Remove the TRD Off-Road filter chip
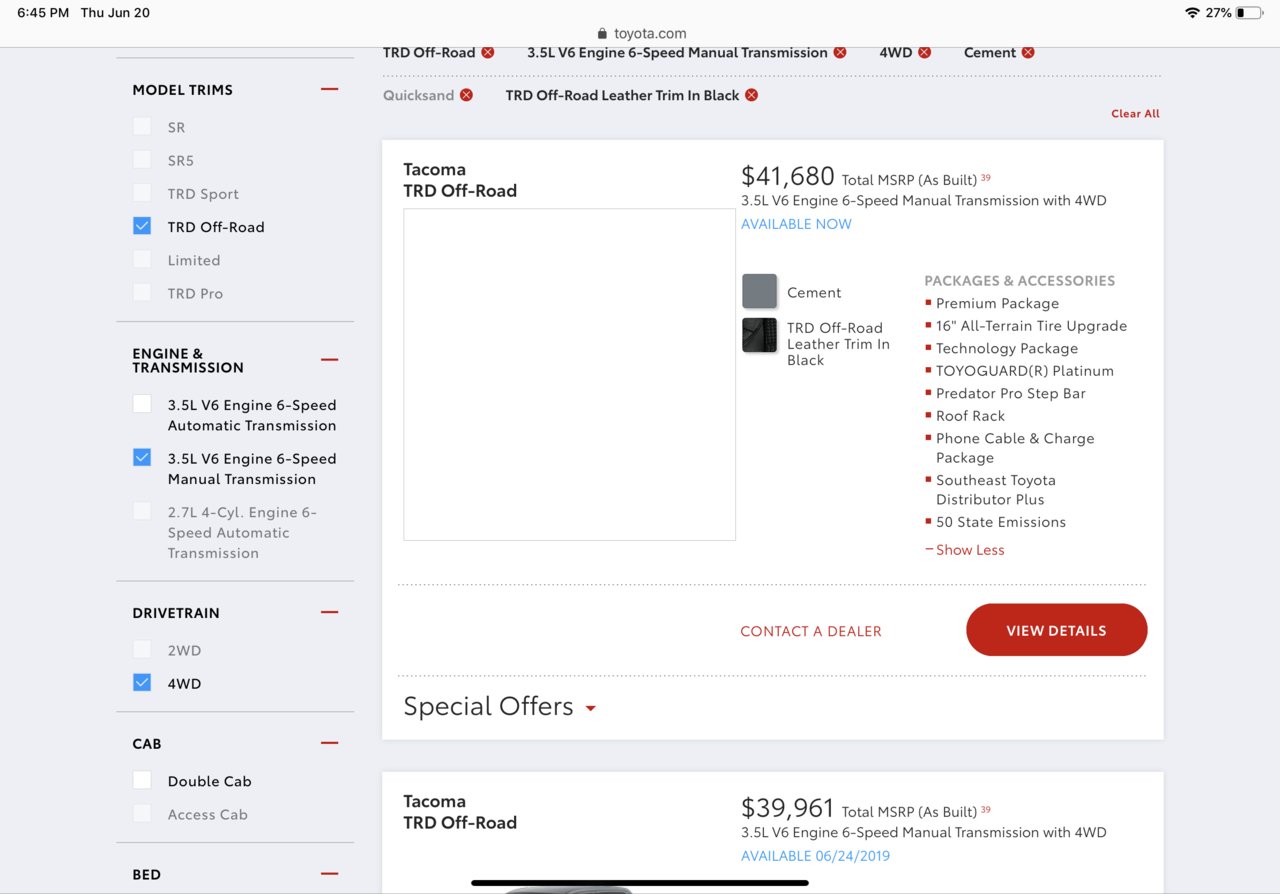The image size is (1280, 894). (488, 53)
